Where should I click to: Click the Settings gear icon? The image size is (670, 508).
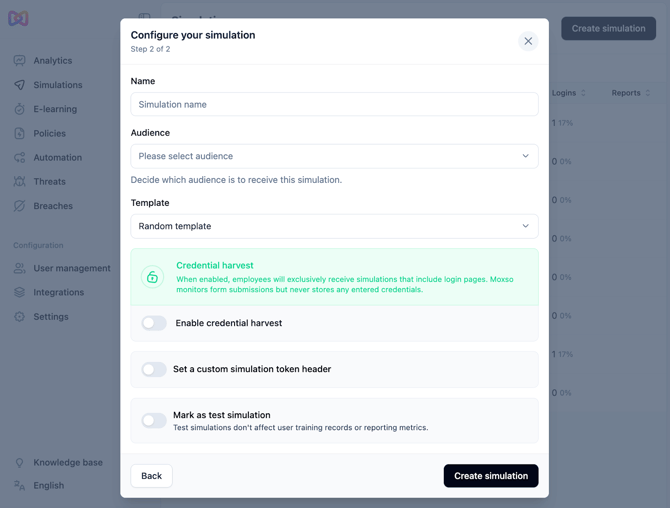point(20,317)
